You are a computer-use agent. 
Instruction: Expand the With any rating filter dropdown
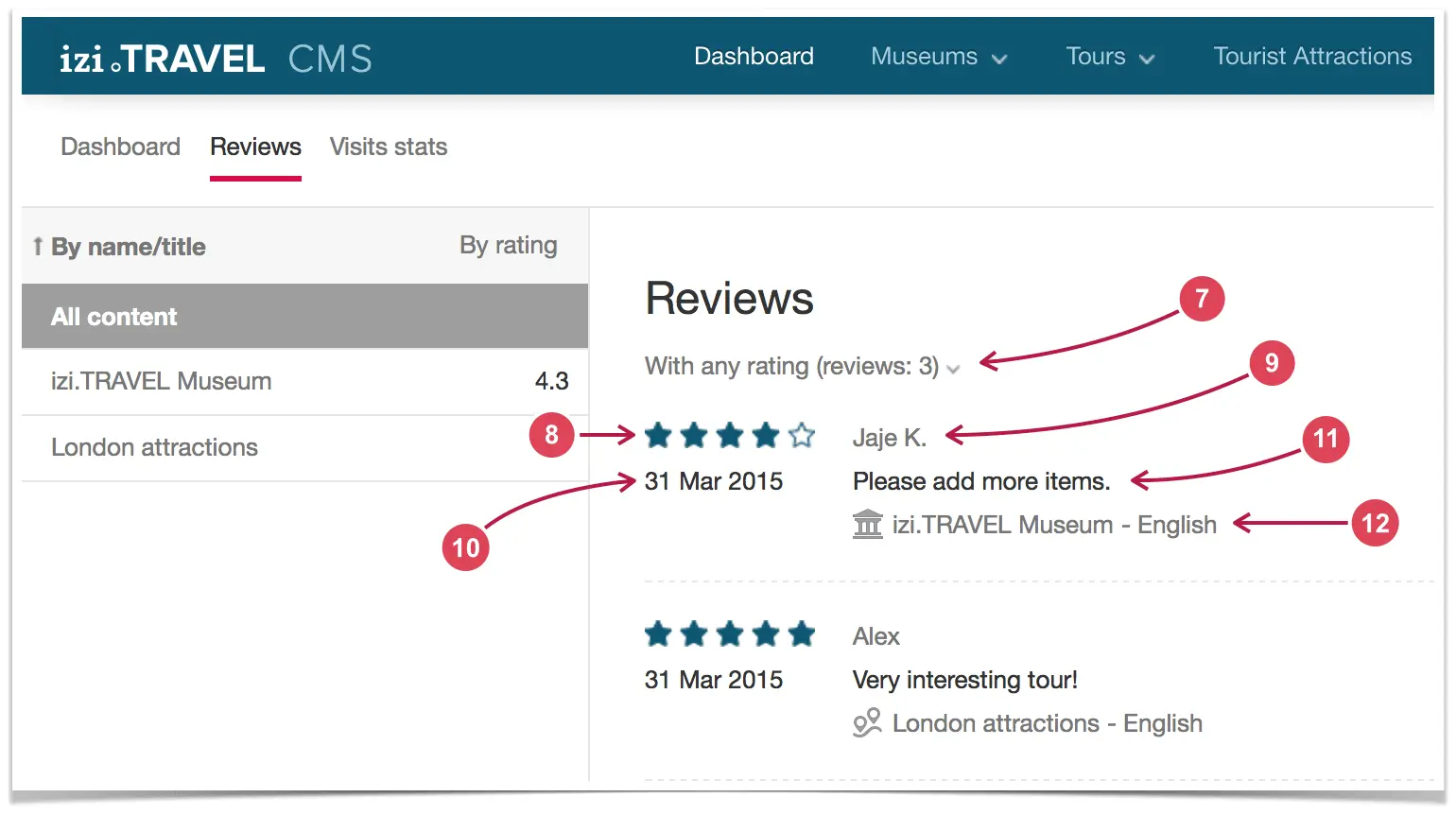click(x=802, y=366)
